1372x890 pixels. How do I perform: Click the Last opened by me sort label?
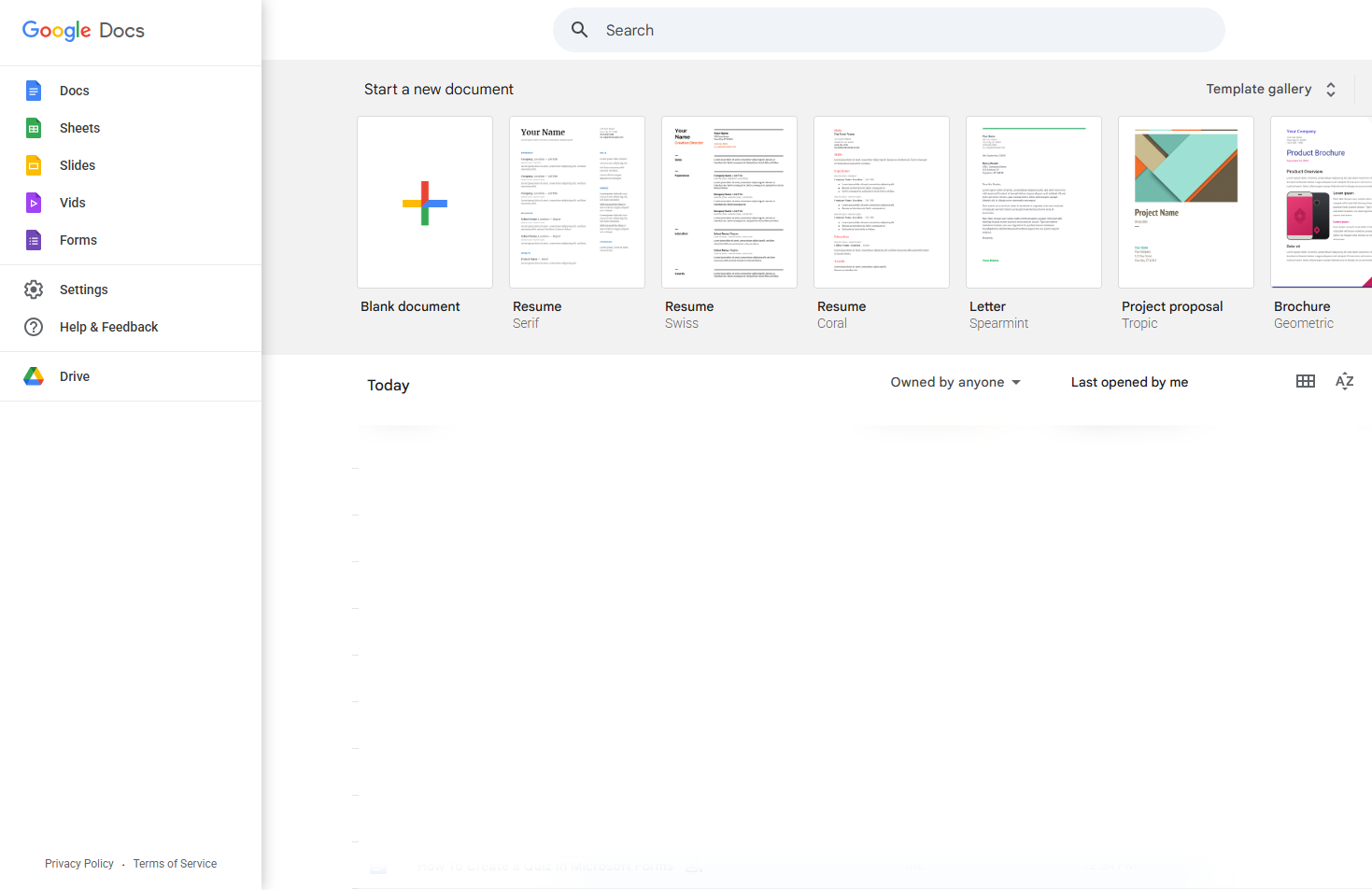(x=1130, y=382)
